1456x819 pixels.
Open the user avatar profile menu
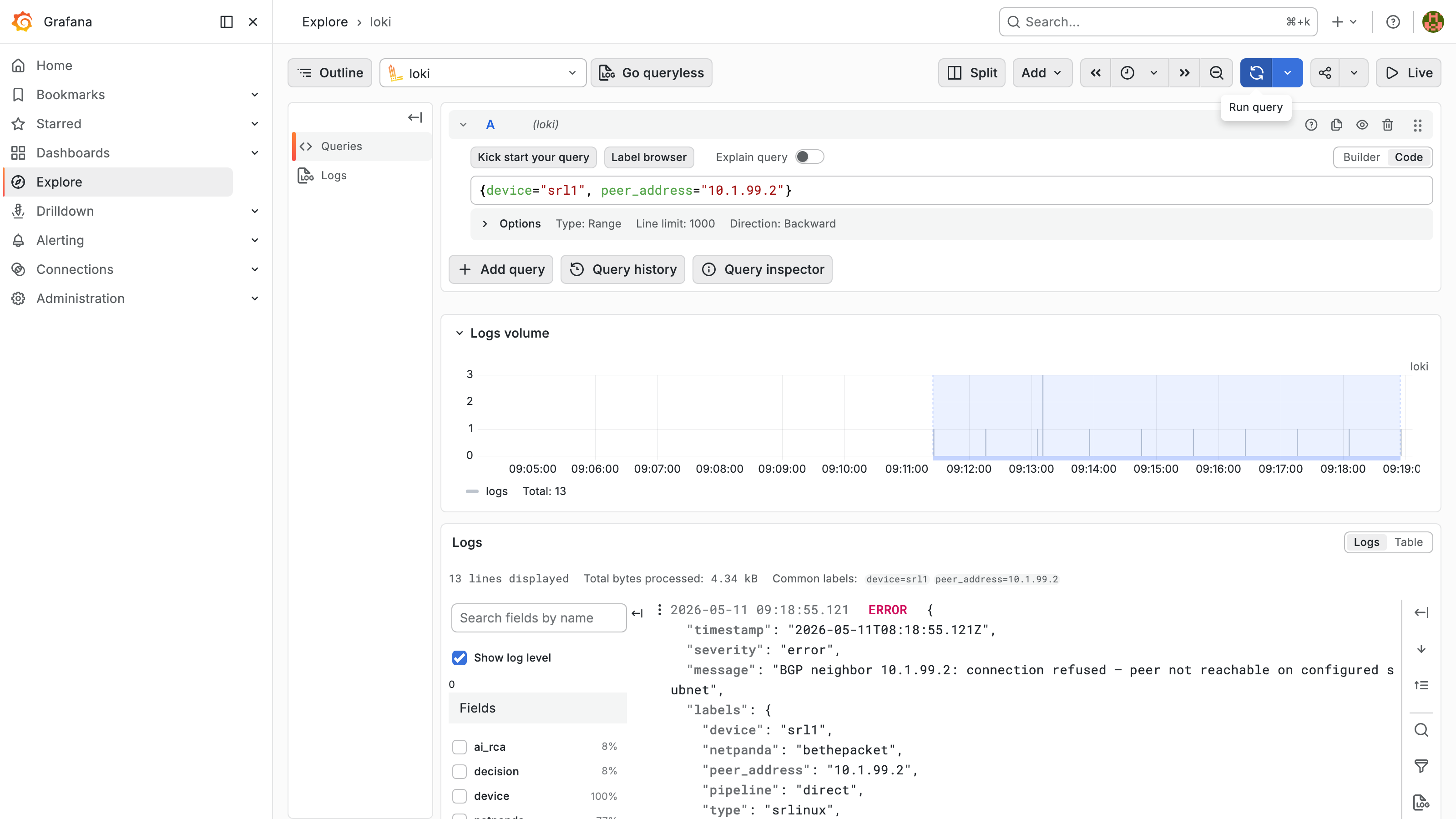1433,21
